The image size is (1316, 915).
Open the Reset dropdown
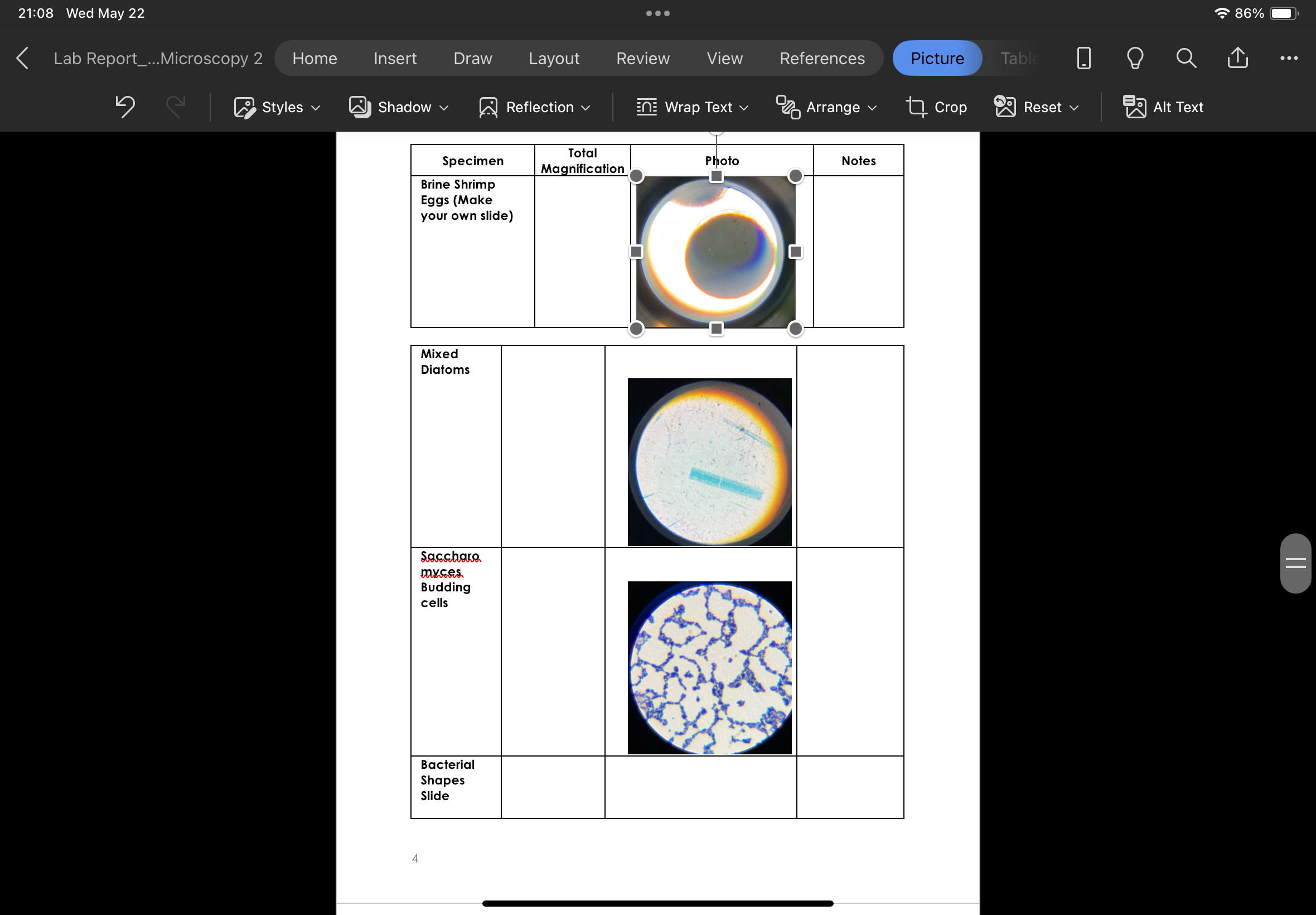point(1037,107)
